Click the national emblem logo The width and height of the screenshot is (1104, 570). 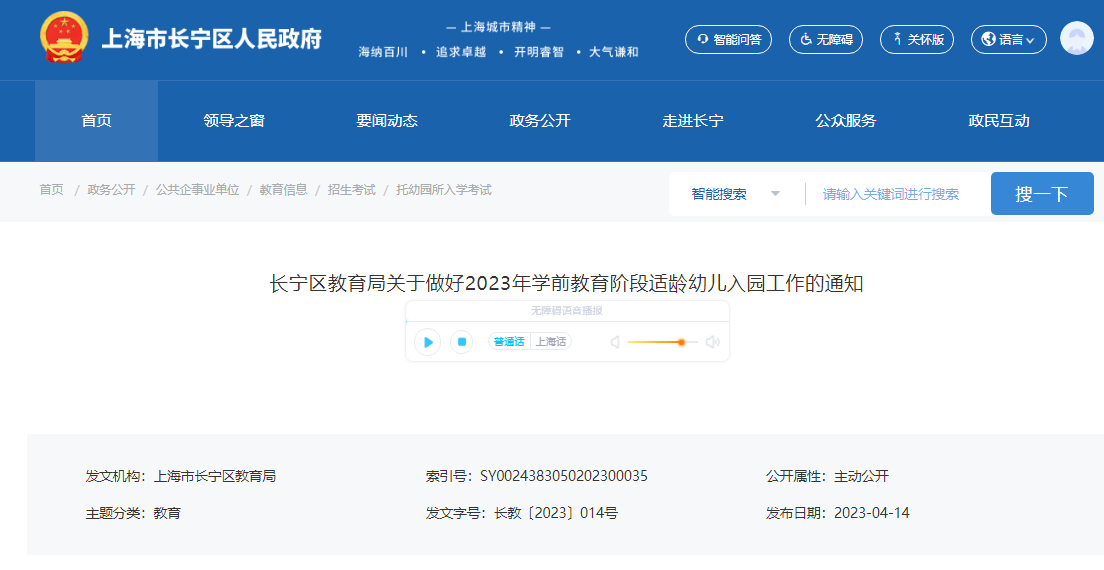pyautogui.click(x=64, y=39)
